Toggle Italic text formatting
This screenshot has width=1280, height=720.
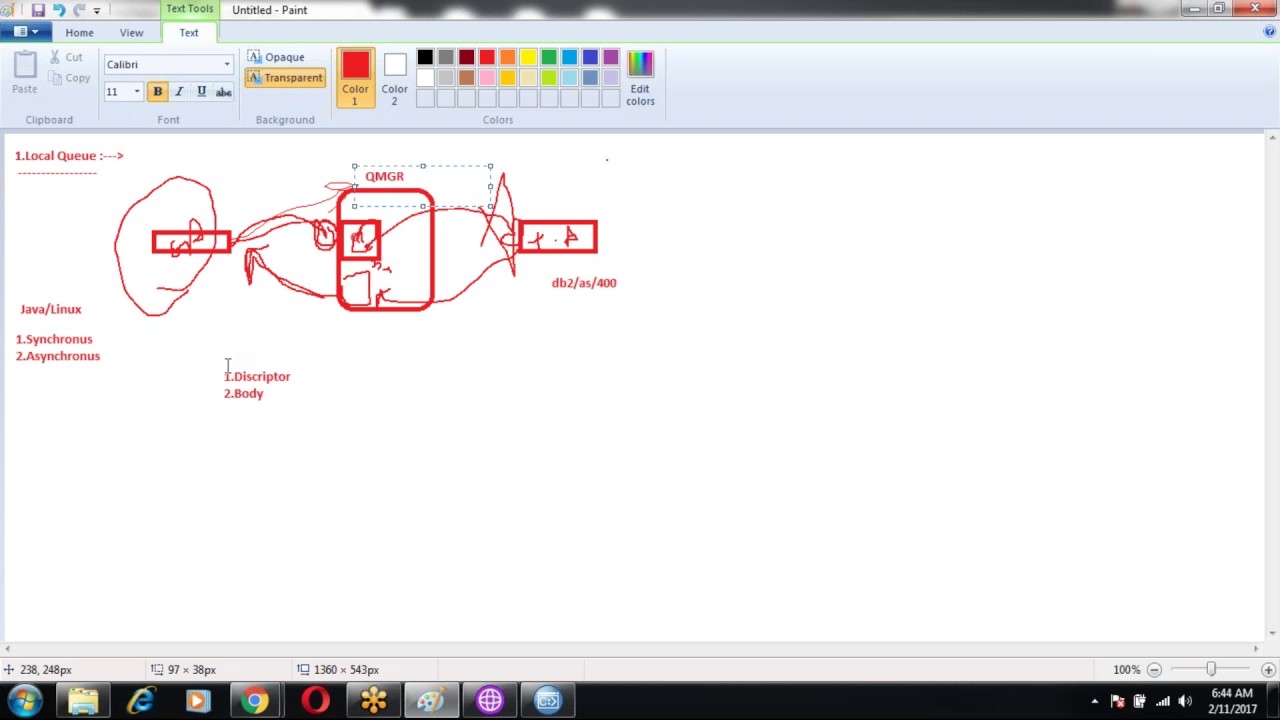179,92
